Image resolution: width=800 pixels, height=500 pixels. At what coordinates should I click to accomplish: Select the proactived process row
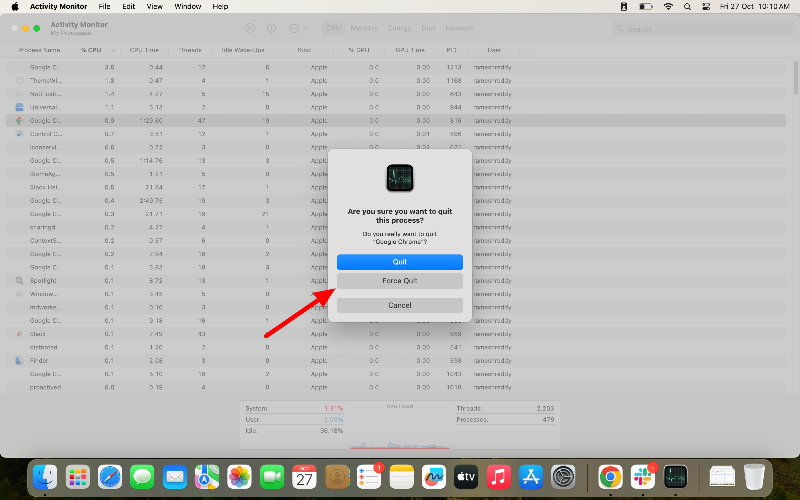tap(395, 387)
